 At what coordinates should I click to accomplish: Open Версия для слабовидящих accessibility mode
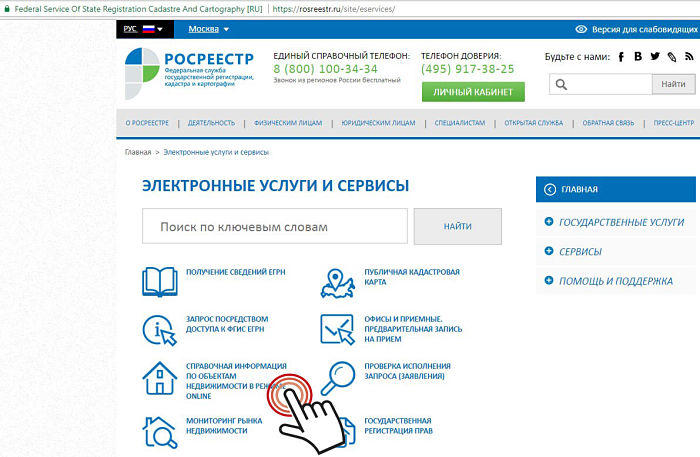tap(637, 29)
